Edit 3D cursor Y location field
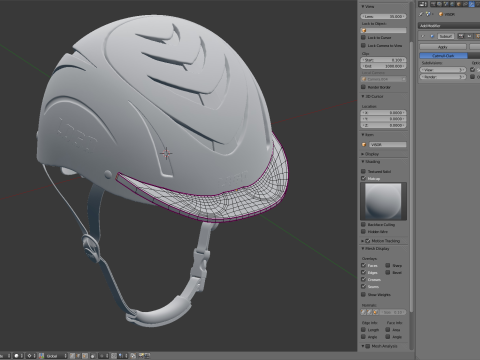This screenshot has height=360, width=480. point(383,119)
